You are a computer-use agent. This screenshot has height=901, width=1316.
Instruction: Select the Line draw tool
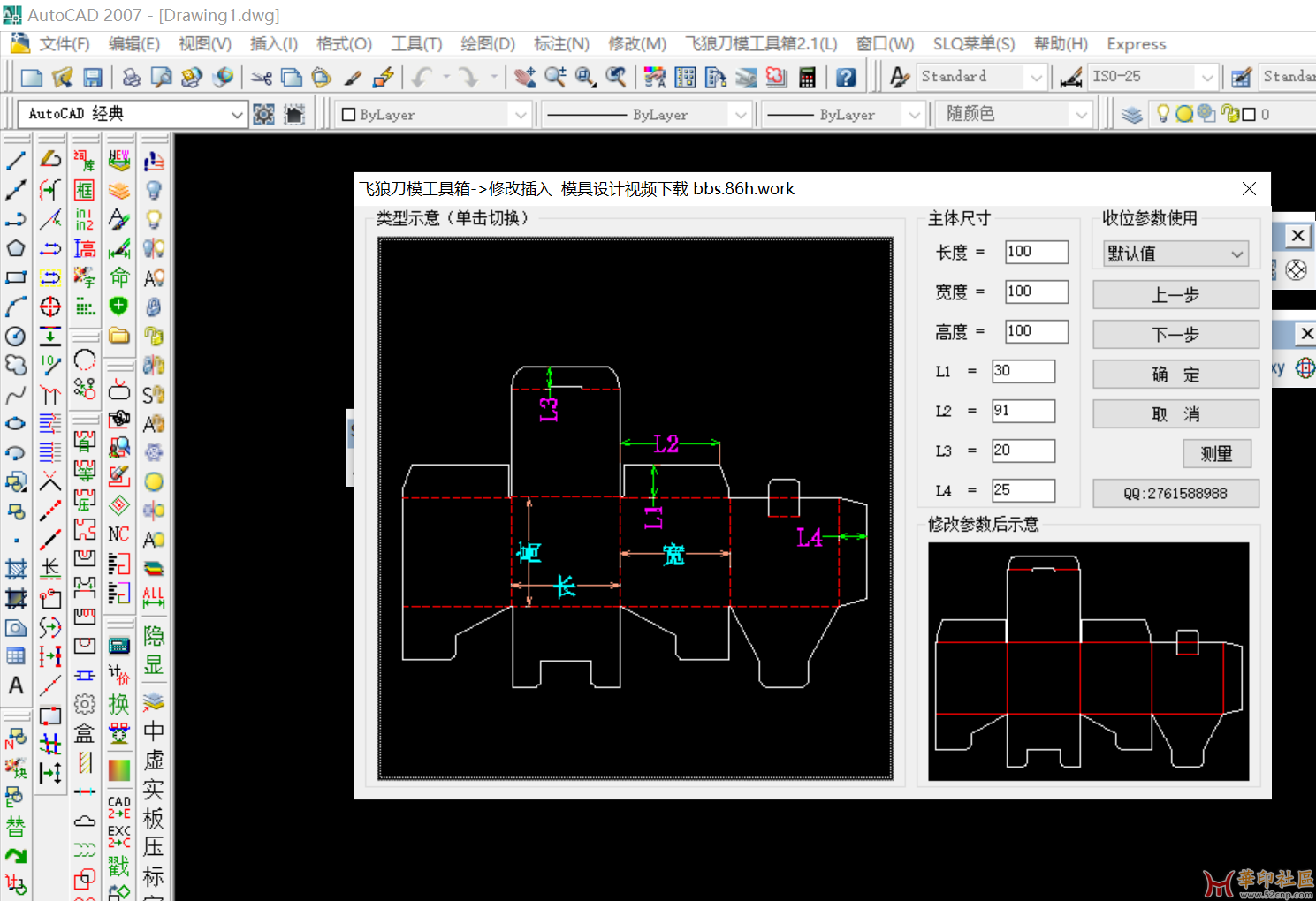tap(16, 161)
